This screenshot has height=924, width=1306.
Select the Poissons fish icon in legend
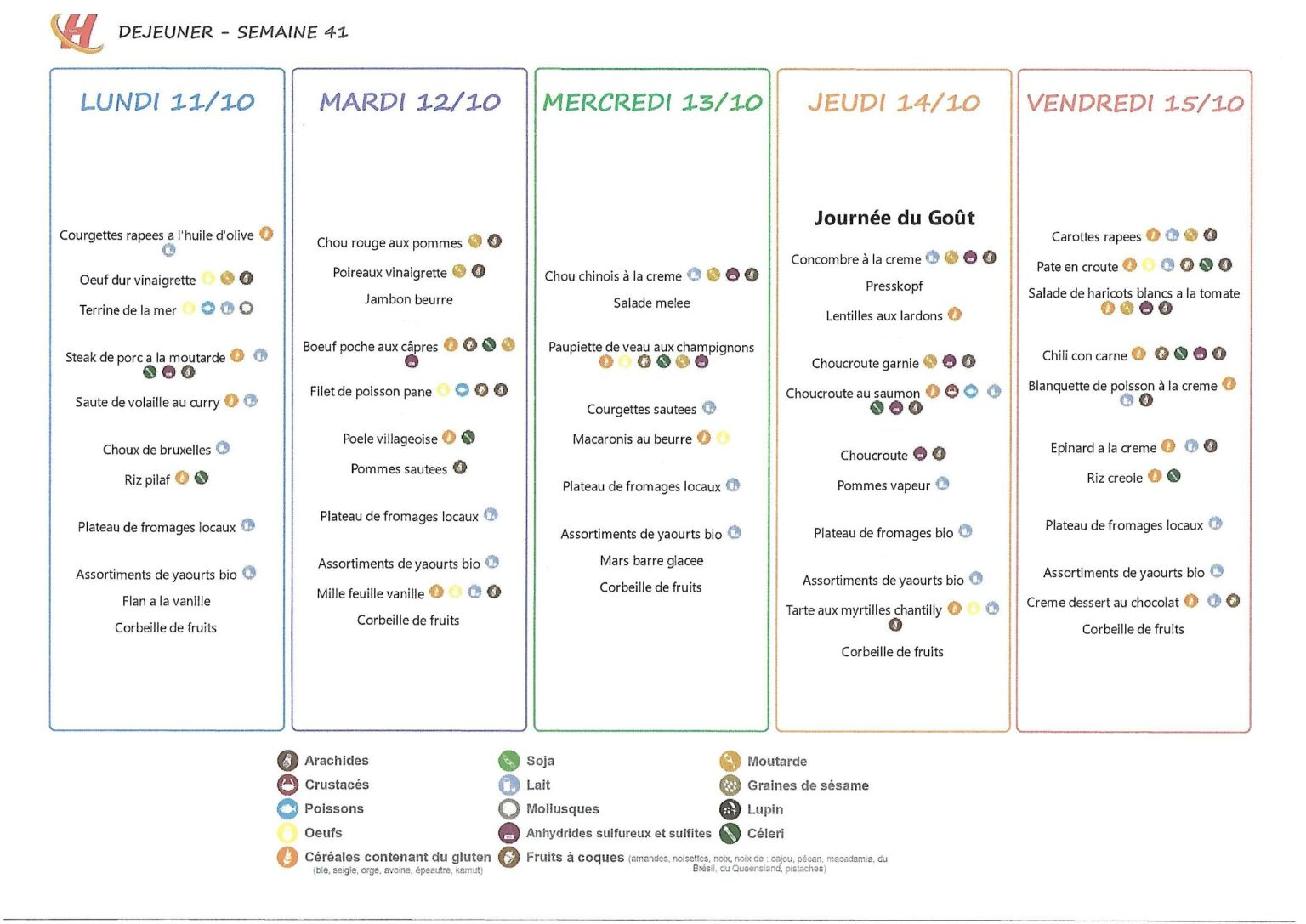287,808
